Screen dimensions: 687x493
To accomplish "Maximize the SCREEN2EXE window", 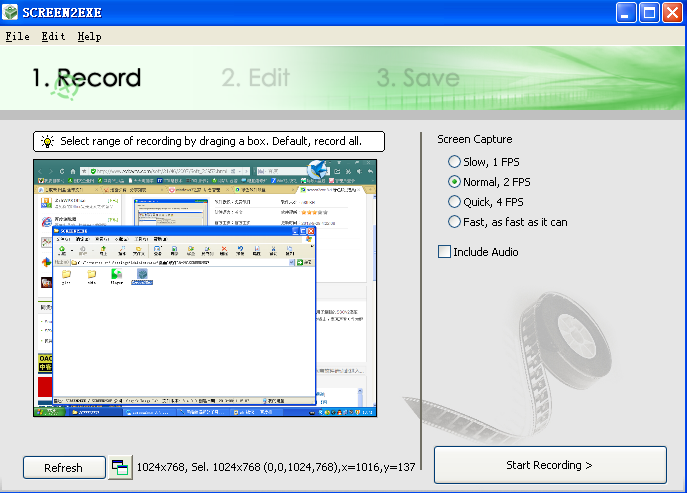I will pyautogui.click(x=649, y=12).
